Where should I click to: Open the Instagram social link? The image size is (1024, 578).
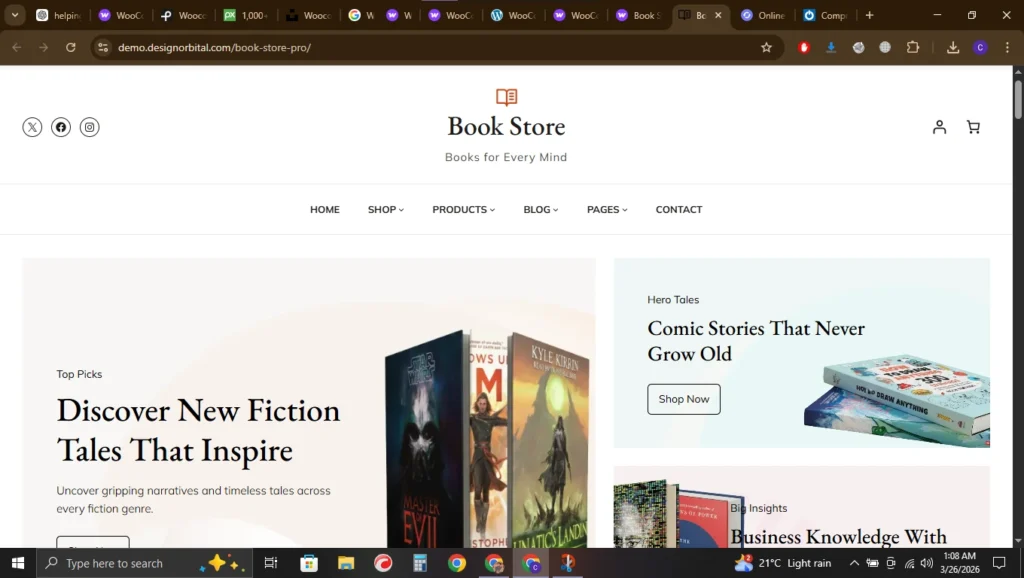[89, 127]
